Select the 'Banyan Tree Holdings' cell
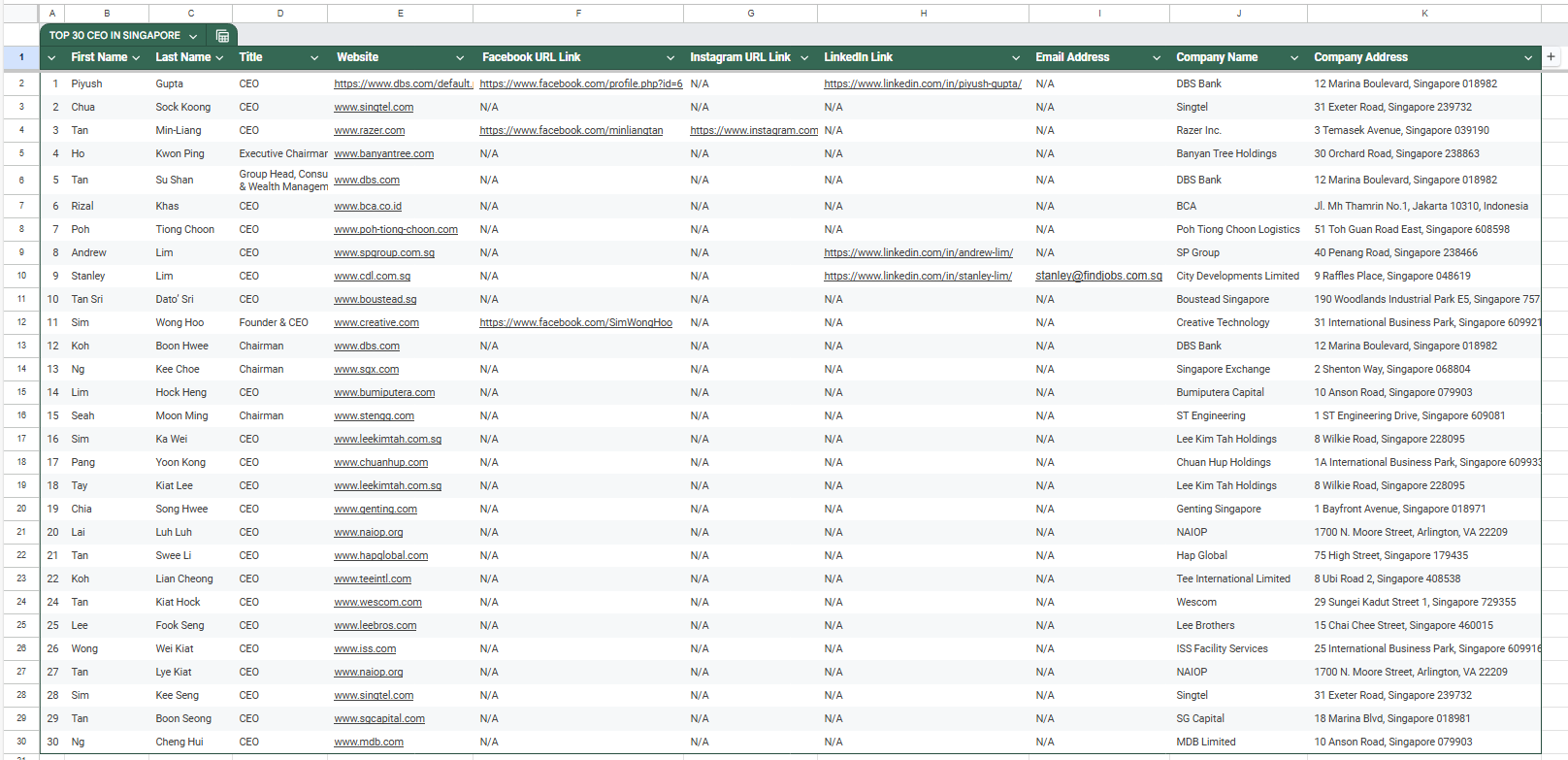The image size is (1568, 760). [1238, 154]
